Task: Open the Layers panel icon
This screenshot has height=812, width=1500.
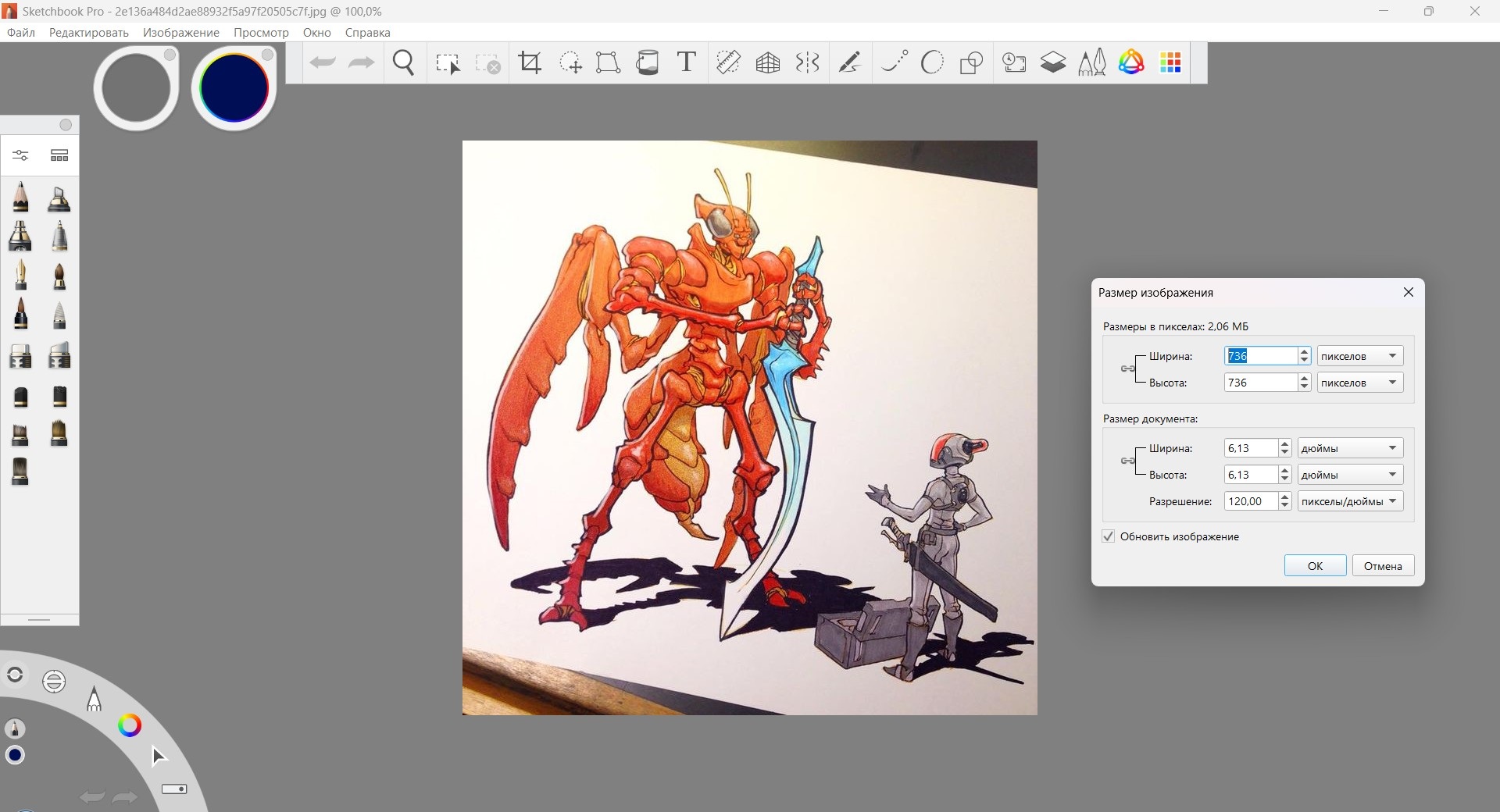Action: (x=1052, y=62)
